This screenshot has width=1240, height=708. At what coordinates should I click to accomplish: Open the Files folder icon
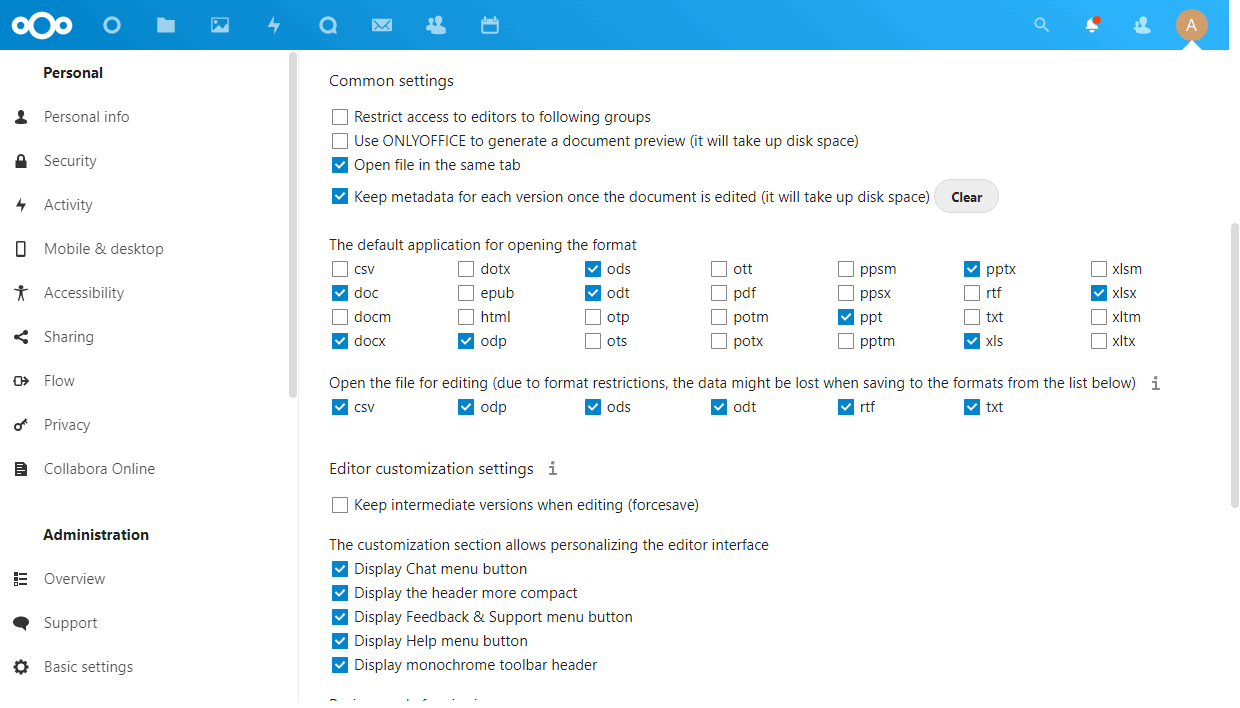166,25
